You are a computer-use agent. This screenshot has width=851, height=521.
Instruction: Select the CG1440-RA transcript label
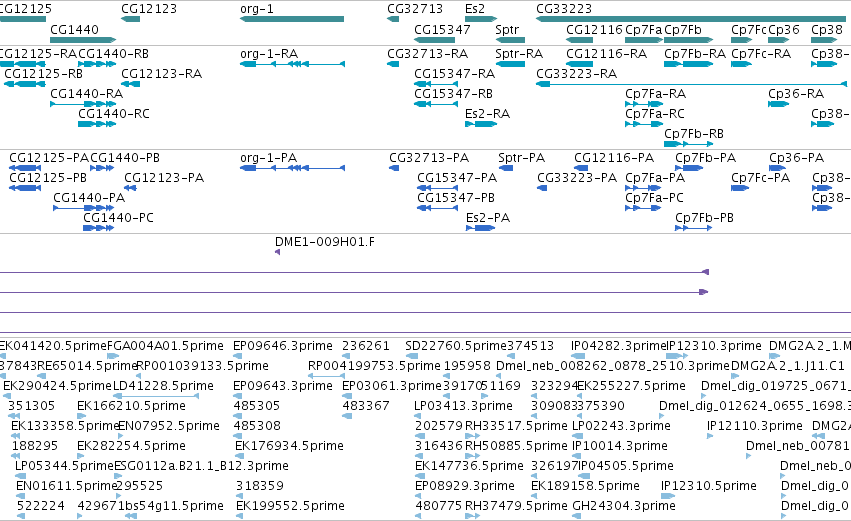(x=86, y=94)
